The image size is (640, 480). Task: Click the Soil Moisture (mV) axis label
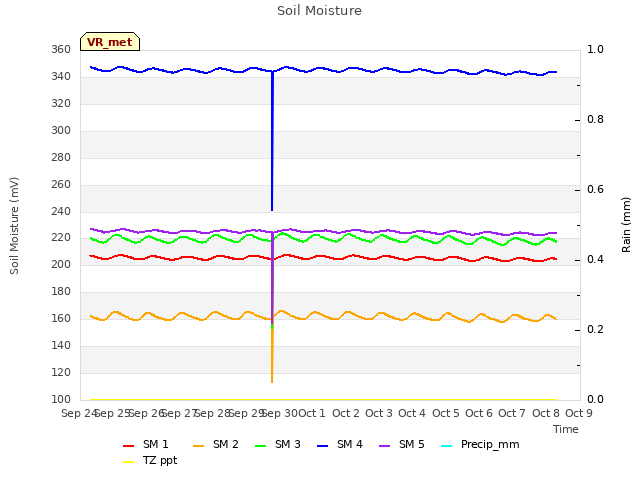click(x=14, y=226)
